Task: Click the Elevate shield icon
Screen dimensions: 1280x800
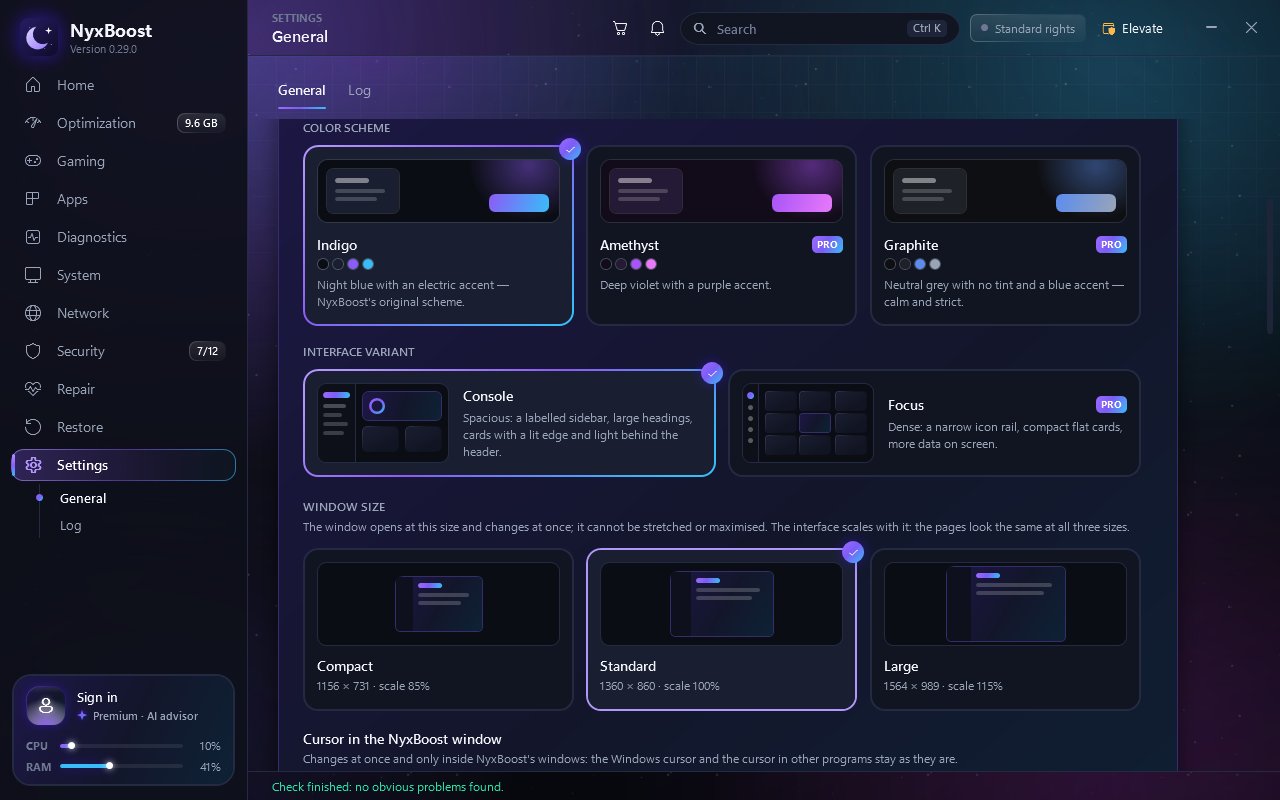Action: coord(1108,29)
